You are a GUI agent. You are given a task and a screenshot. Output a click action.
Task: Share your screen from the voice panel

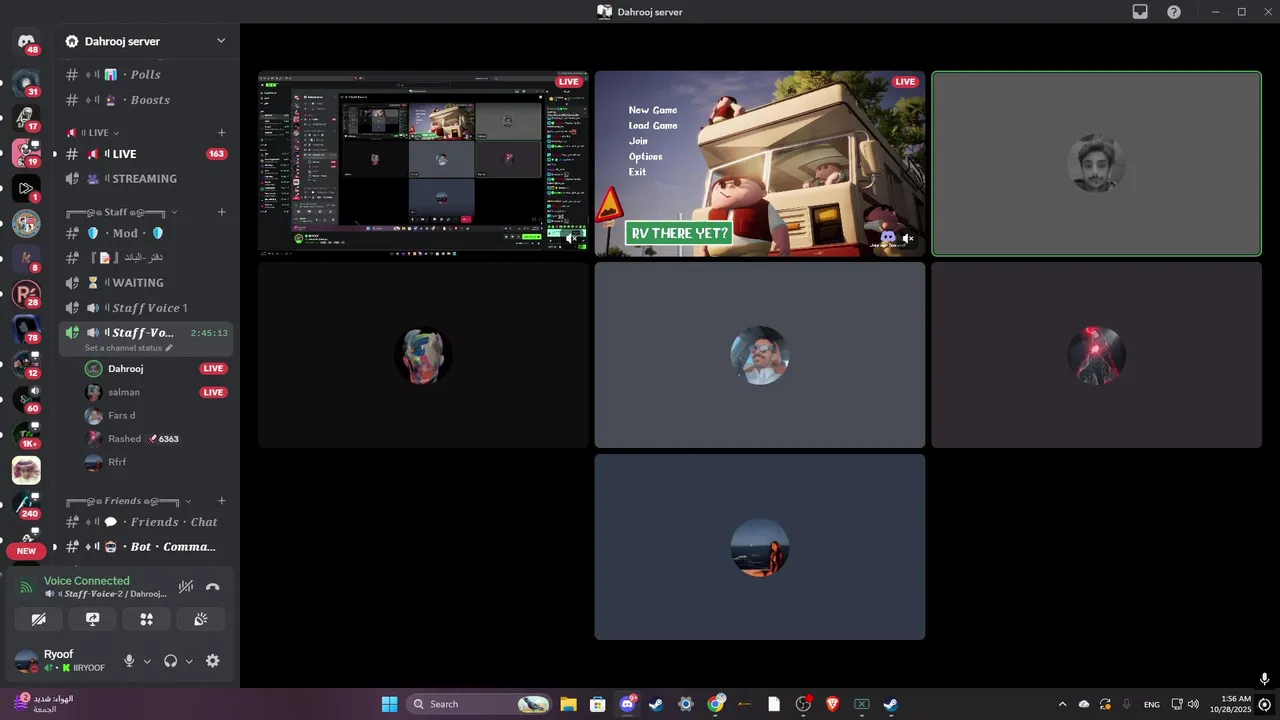click(93, 619)
